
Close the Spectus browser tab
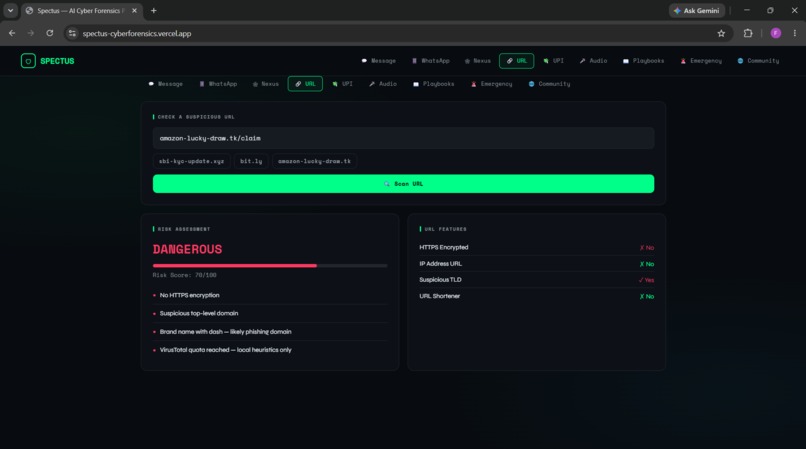[x=134, y=10]
